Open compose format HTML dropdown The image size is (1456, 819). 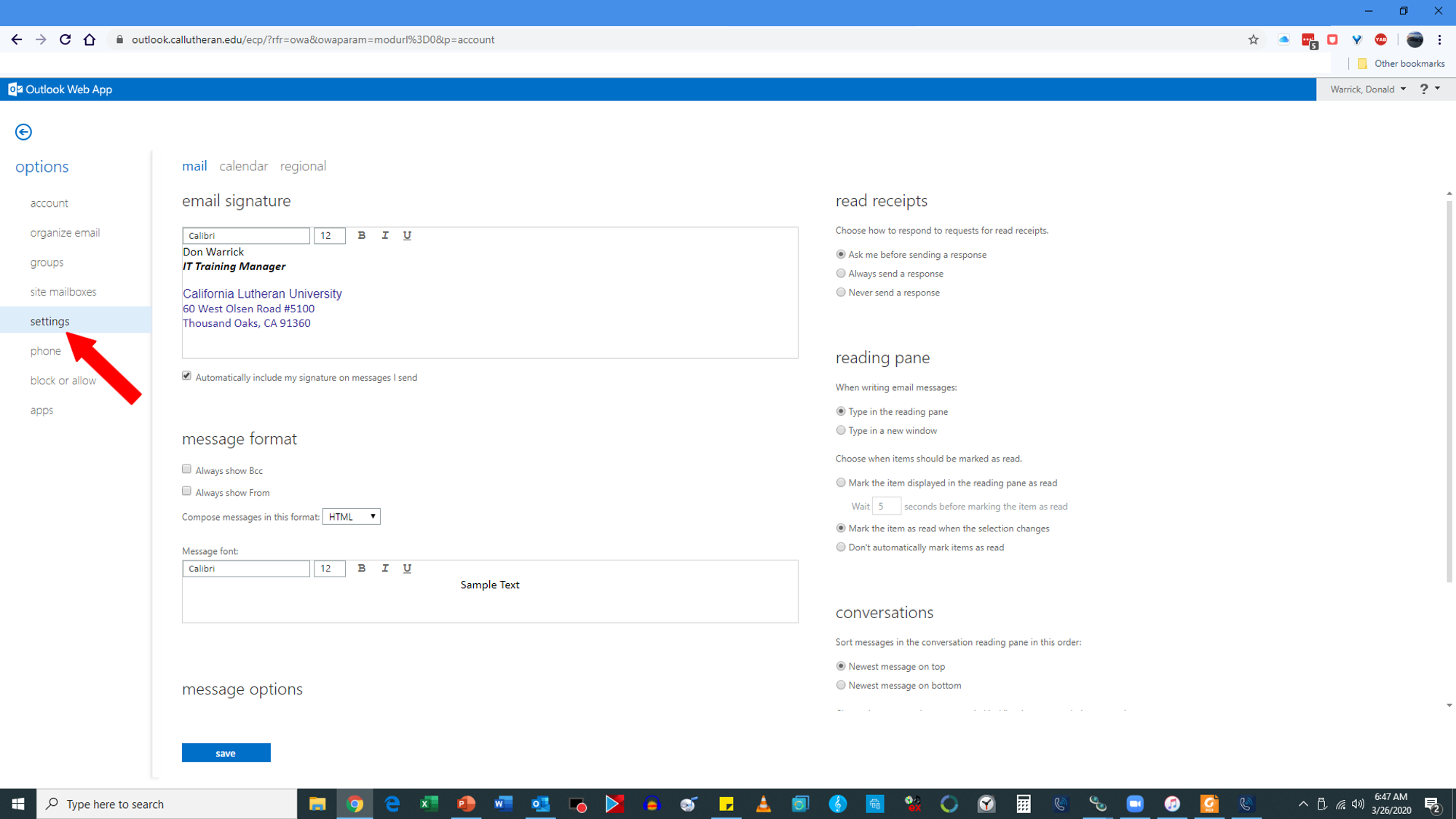coord(352,516)
